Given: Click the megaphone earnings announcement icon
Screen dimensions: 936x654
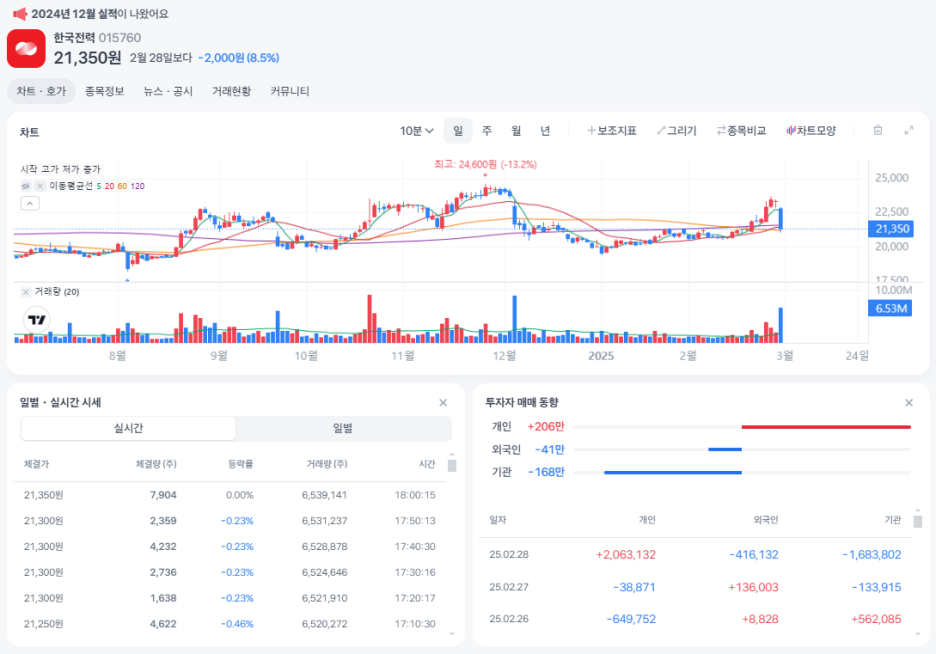Looking at the screenshot, I should coord(20,13).
